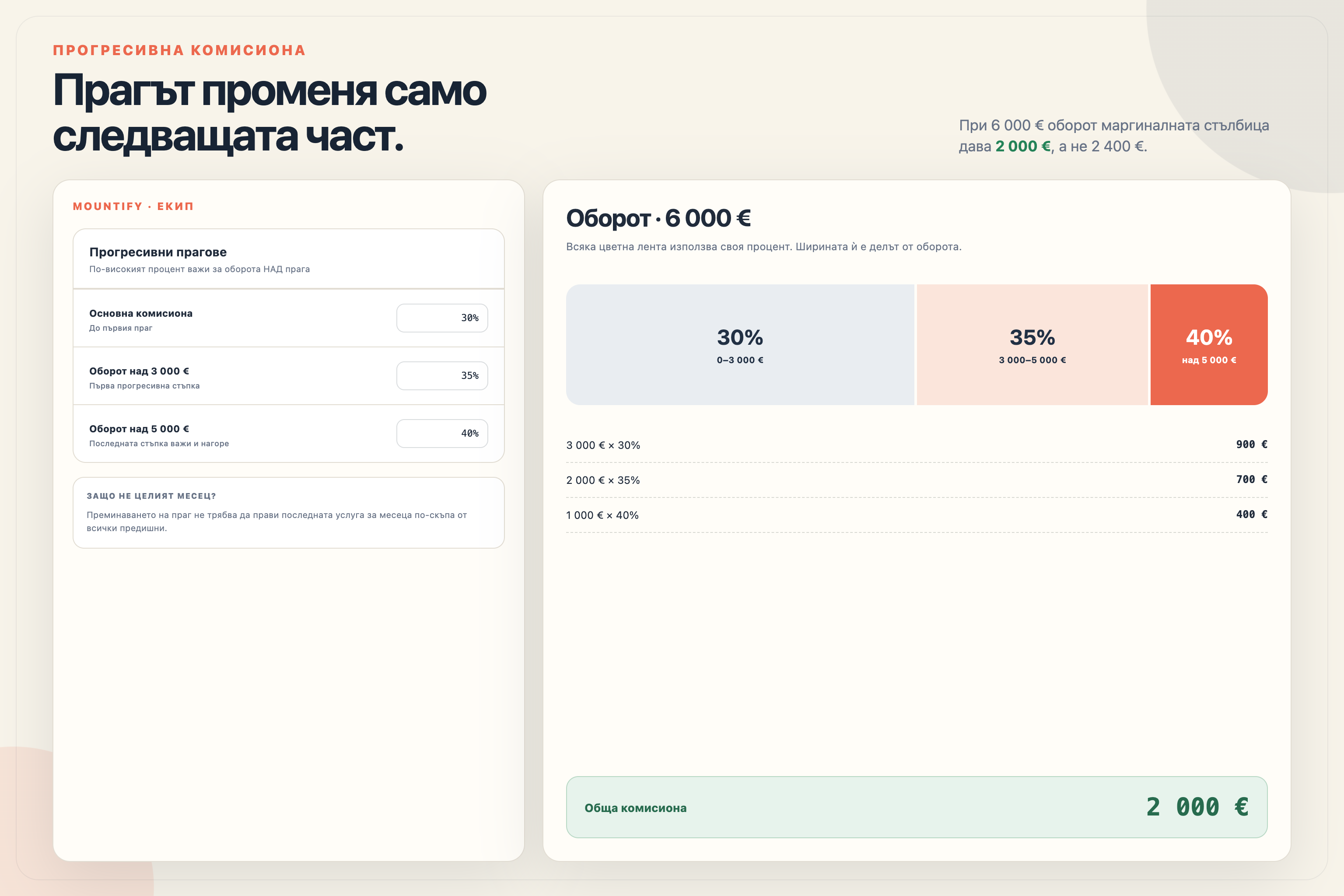
Task: Click the 'ПРОГРЕСИВНА КОМИСИОНА' overline text
Action: point(179,50)
